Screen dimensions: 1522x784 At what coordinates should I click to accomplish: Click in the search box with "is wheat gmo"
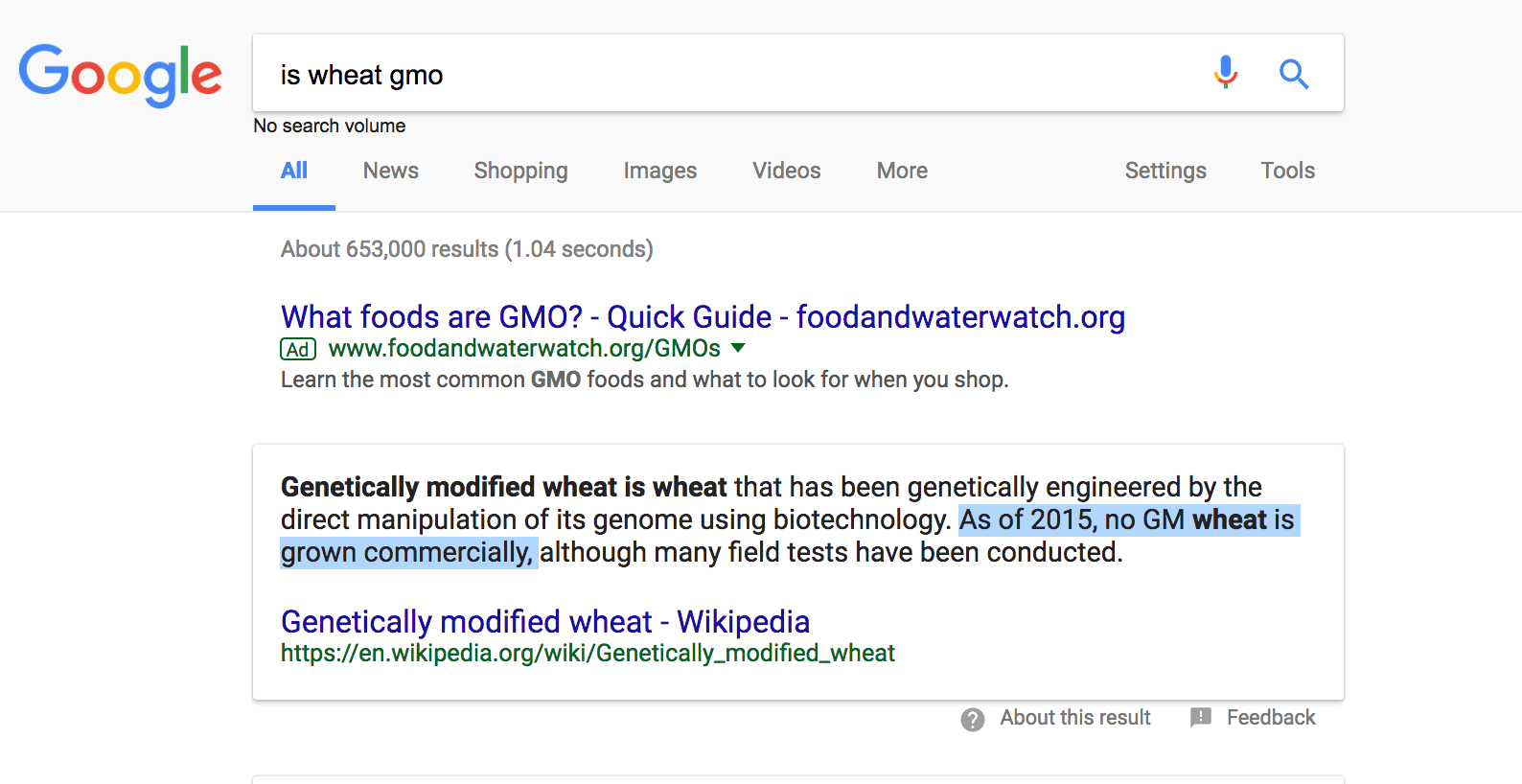[719, 75]
